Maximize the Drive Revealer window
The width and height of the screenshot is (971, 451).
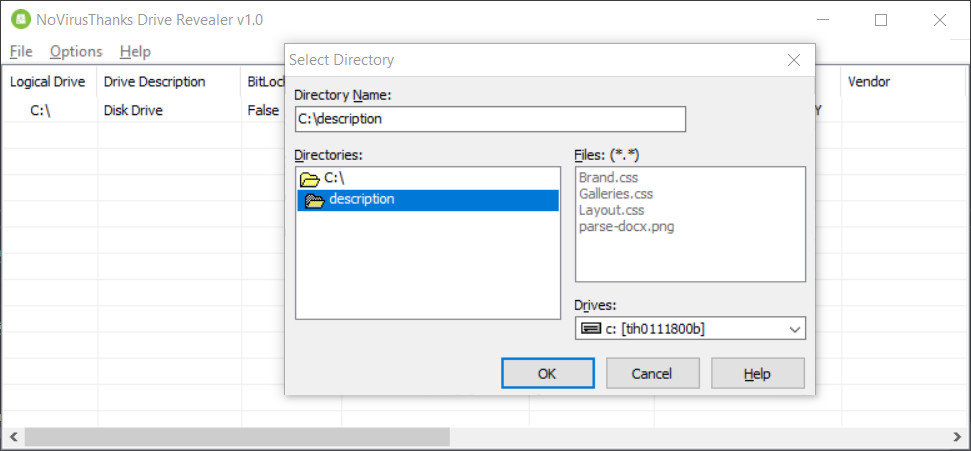pyautogui.click(x=881, y=20)
